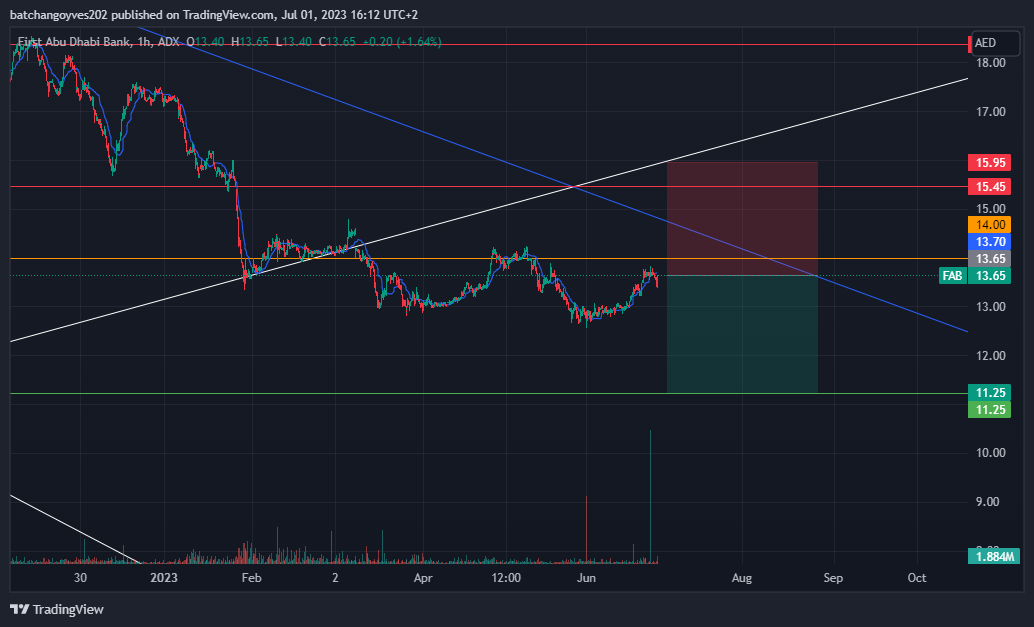Click the 1.884M volume label
1034x627 pixels.
click(994, 556)
